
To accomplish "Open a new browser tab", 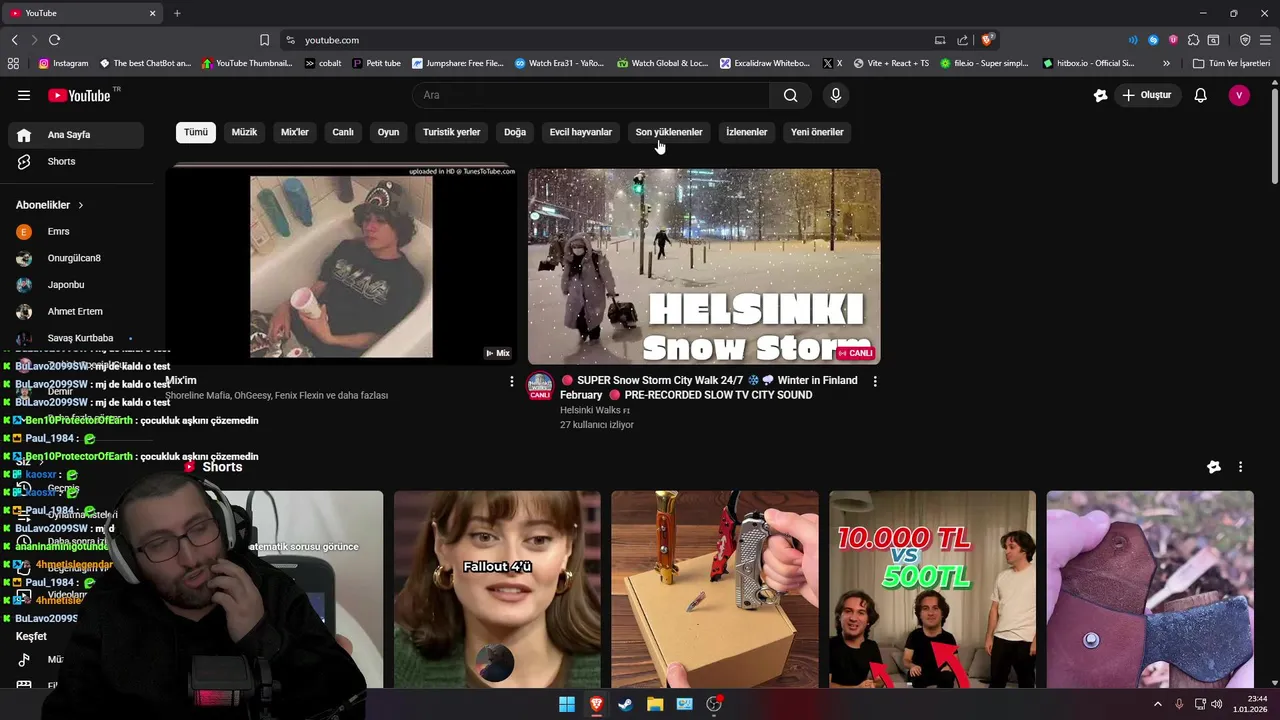I will 177,13.
